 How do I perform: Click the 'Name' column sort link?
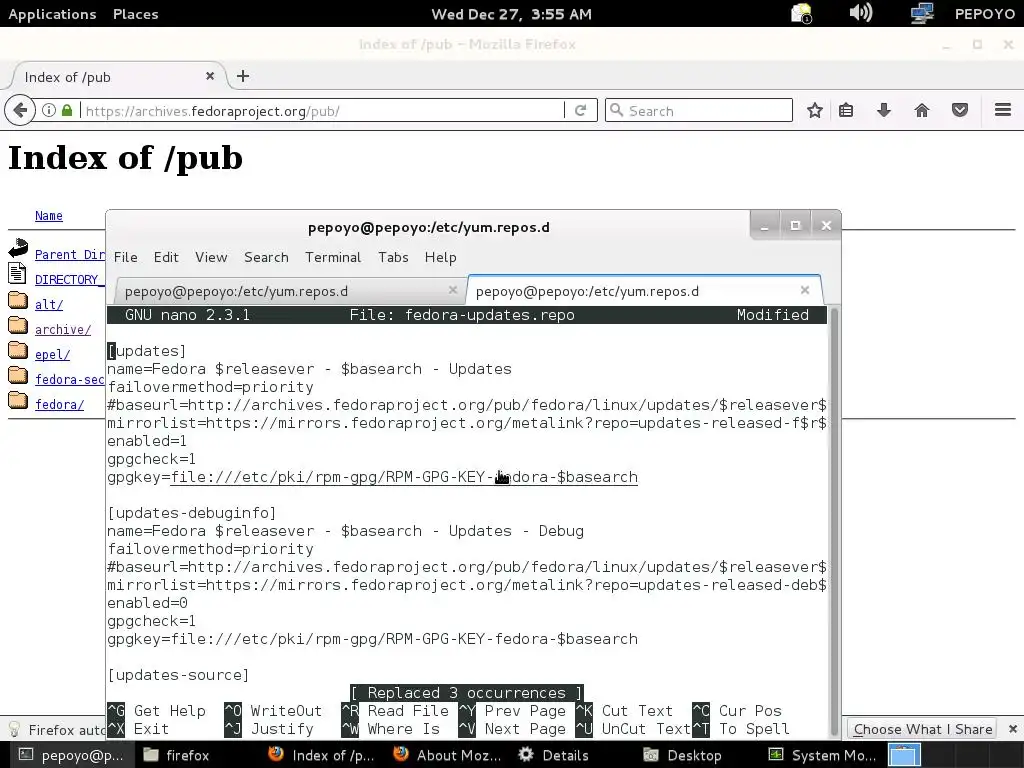[49, 216]
